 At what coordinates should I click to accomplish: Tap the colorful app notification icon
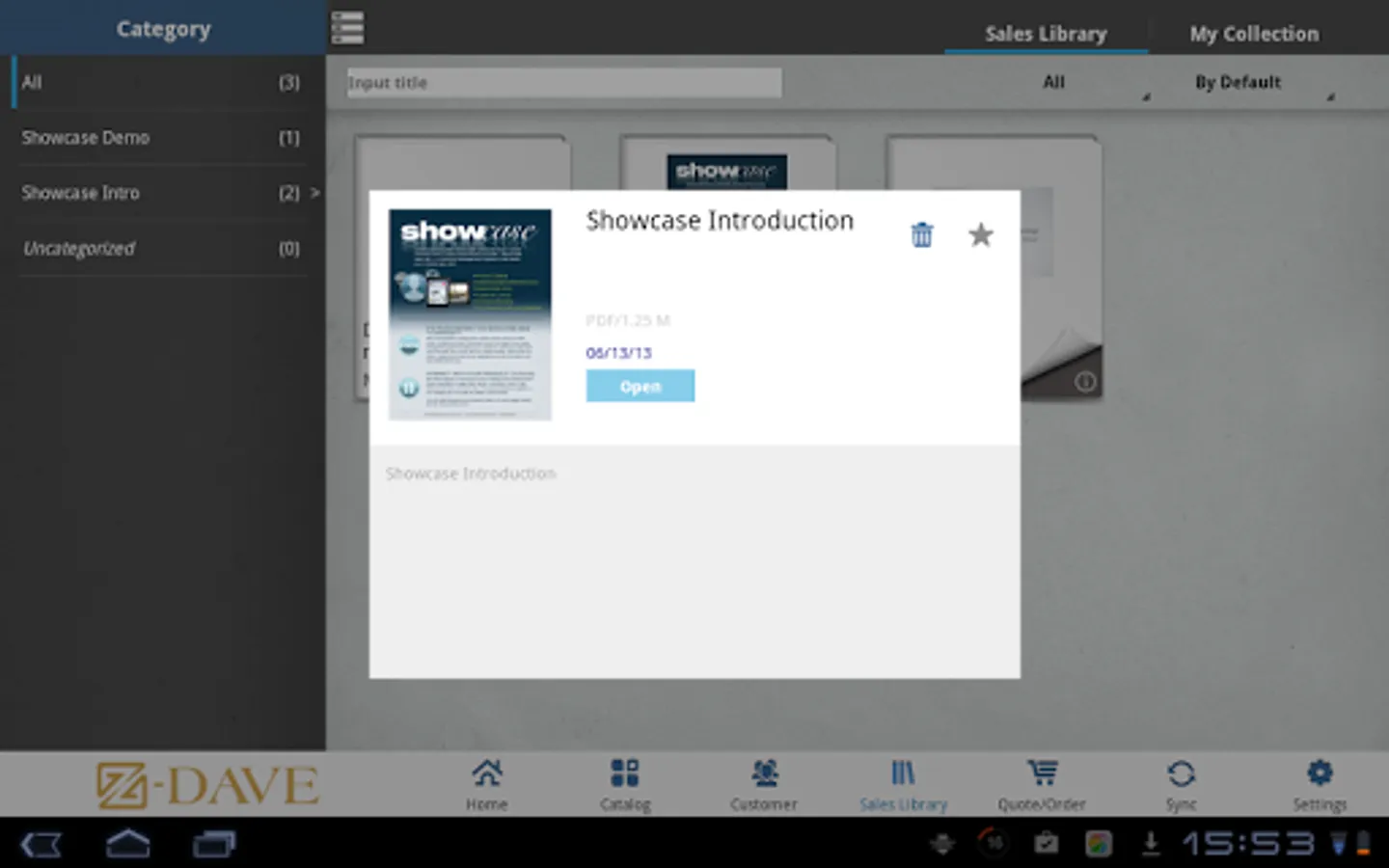[1098, 844]
